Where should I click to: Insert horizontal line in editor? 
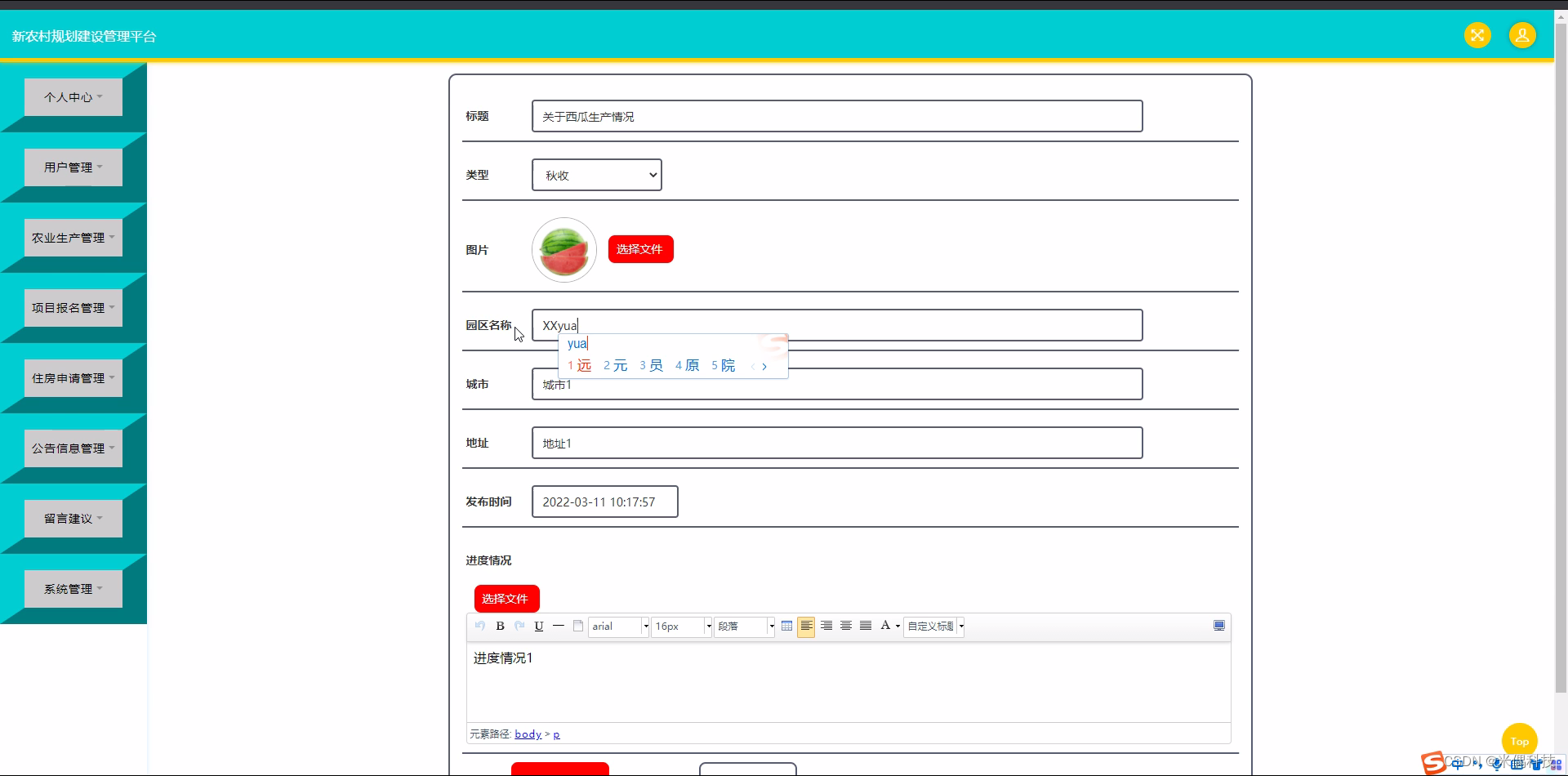(559, 626)
